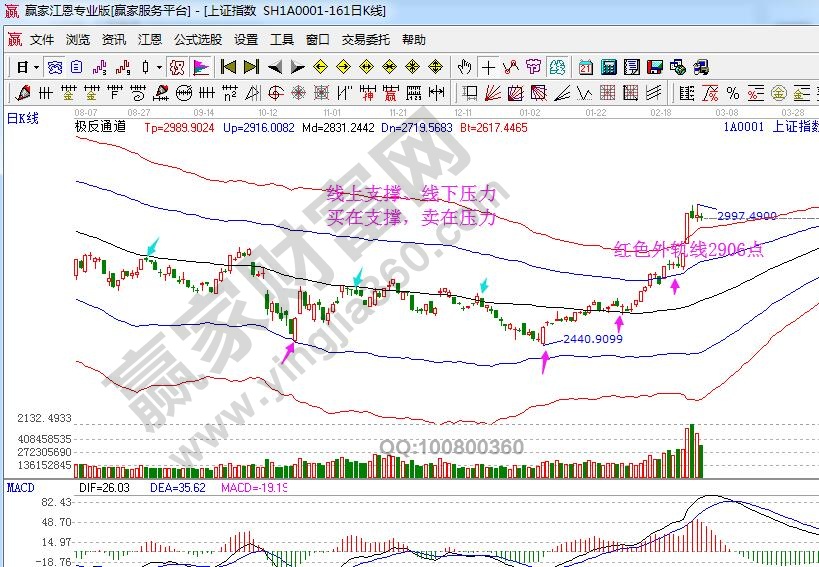Select the hand pan tool
This screenshot has height=567, width=819.
coord(464,67)
